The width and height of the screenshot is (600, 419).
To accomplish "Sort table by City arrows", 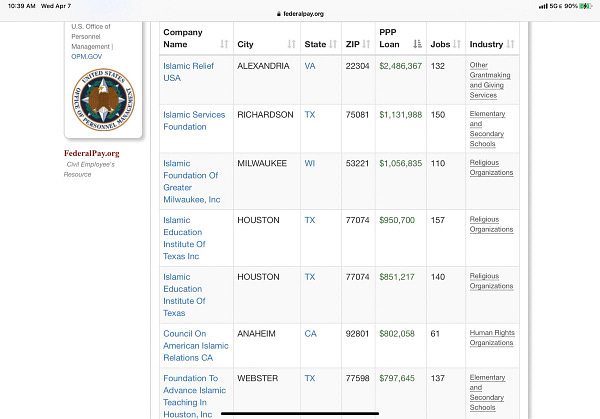I will [x=292, y=44].
